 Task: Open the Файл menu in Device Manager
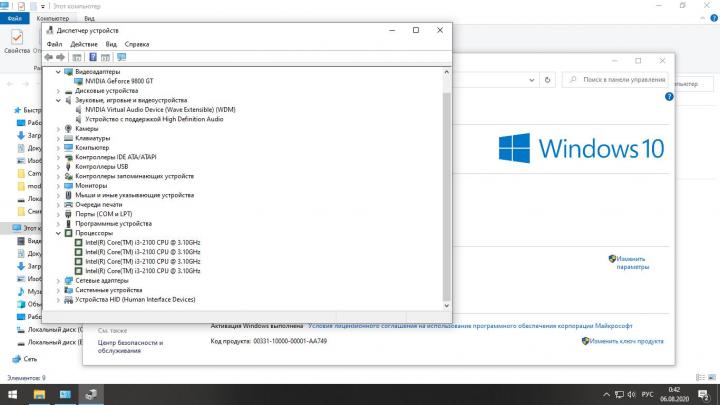click(54, 44)
